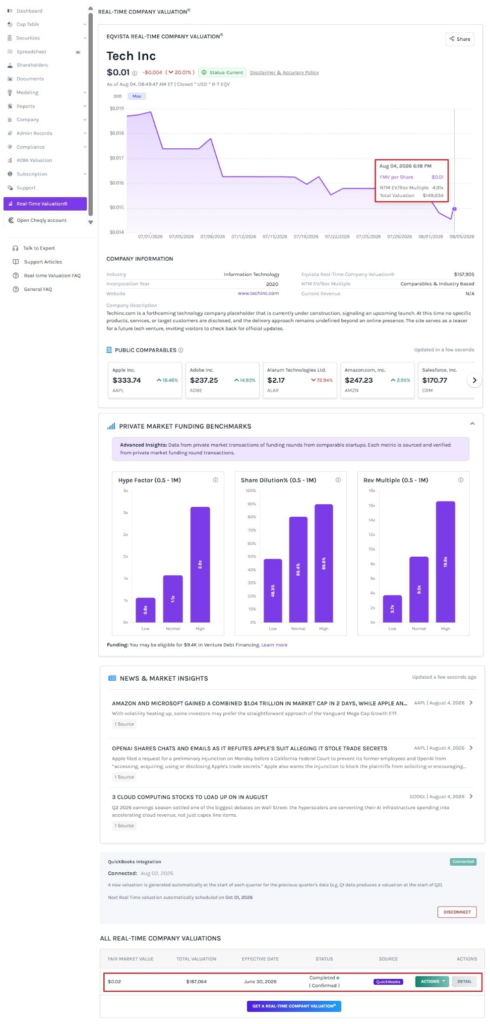The width and height of the screenshot is (490, 1024).
Task: Open the ACTIONS dropdown in valuation row
Action: click(x=432, y=982)
